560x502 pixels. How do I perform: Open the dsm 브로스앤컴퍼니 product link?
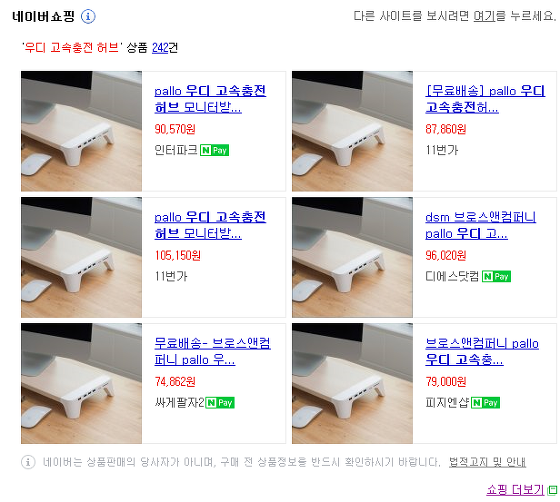point(480,225)
